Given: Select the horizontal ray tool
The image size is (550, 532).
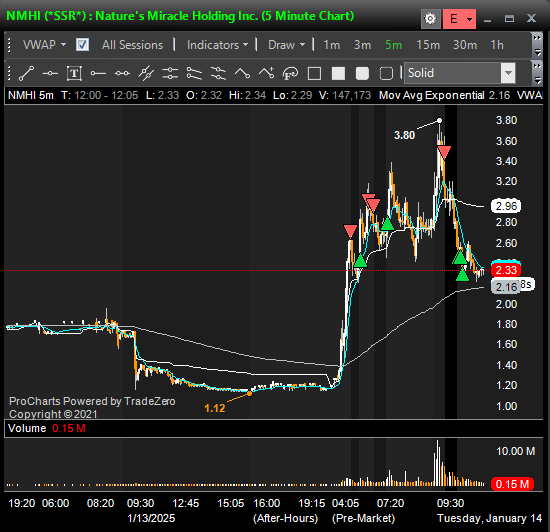Looking at the screenshot, I should click(x=98, y=73).
